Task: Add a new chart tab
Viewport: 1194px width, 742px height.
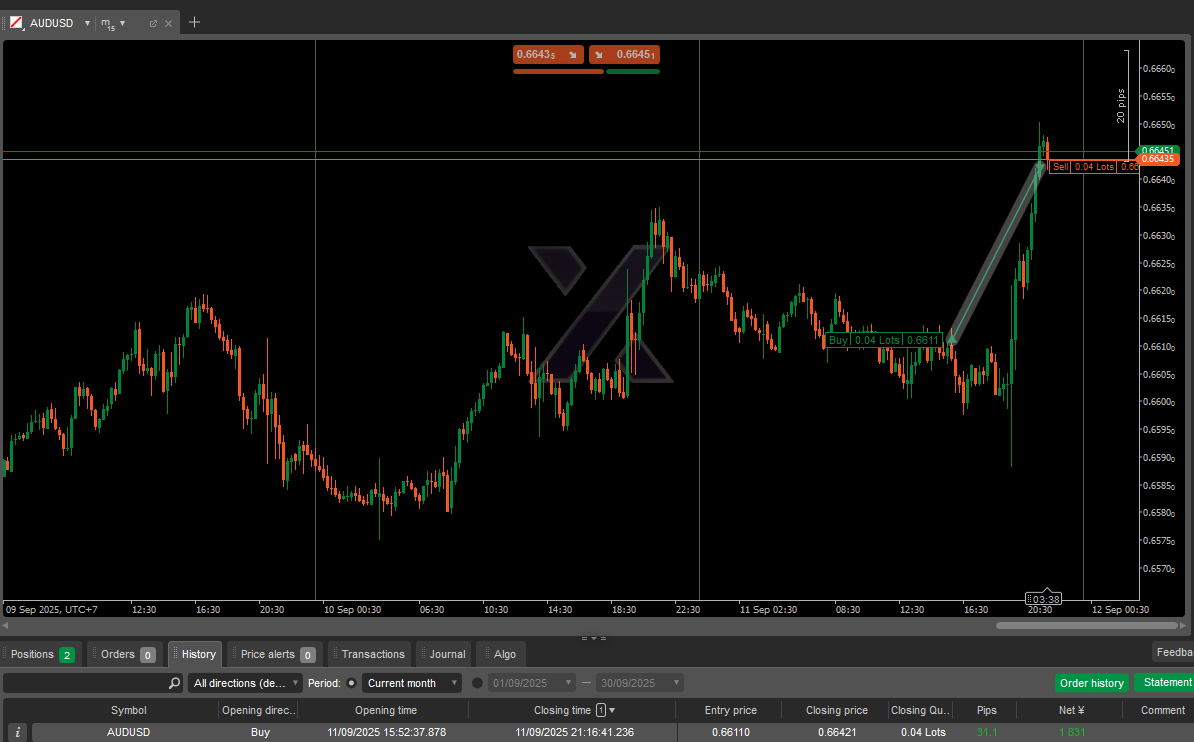Action: point(194,22)
